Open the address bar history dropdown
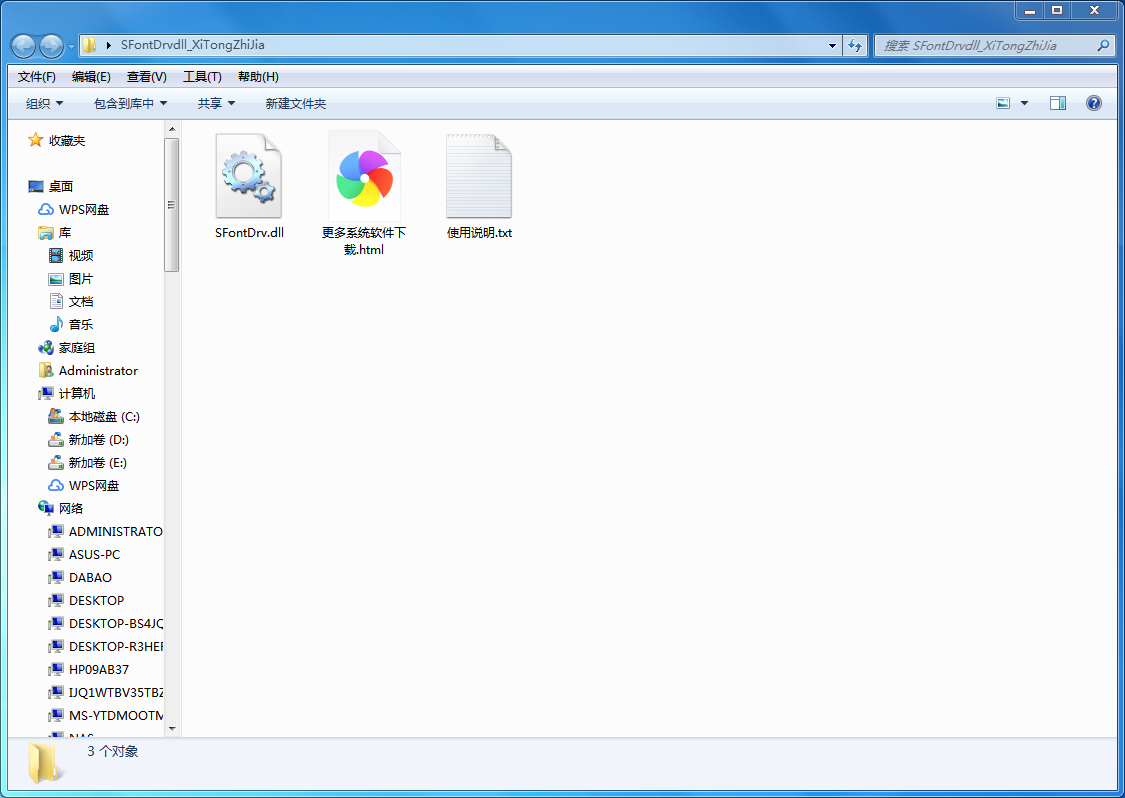Screen dimensions: 1125x798 click(832, 45)
